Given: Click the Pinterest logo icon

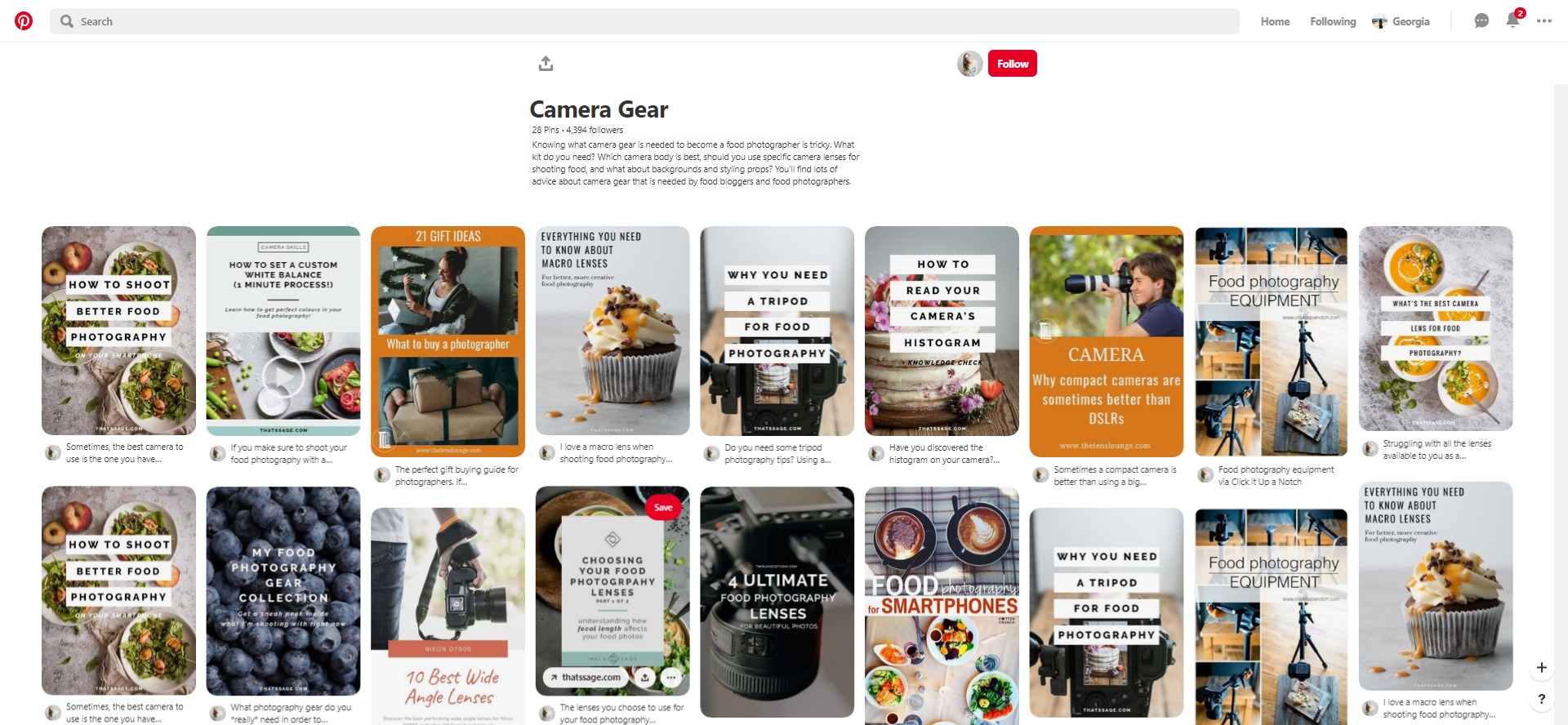Looking at the screenshot, I should tap(24, 21).
